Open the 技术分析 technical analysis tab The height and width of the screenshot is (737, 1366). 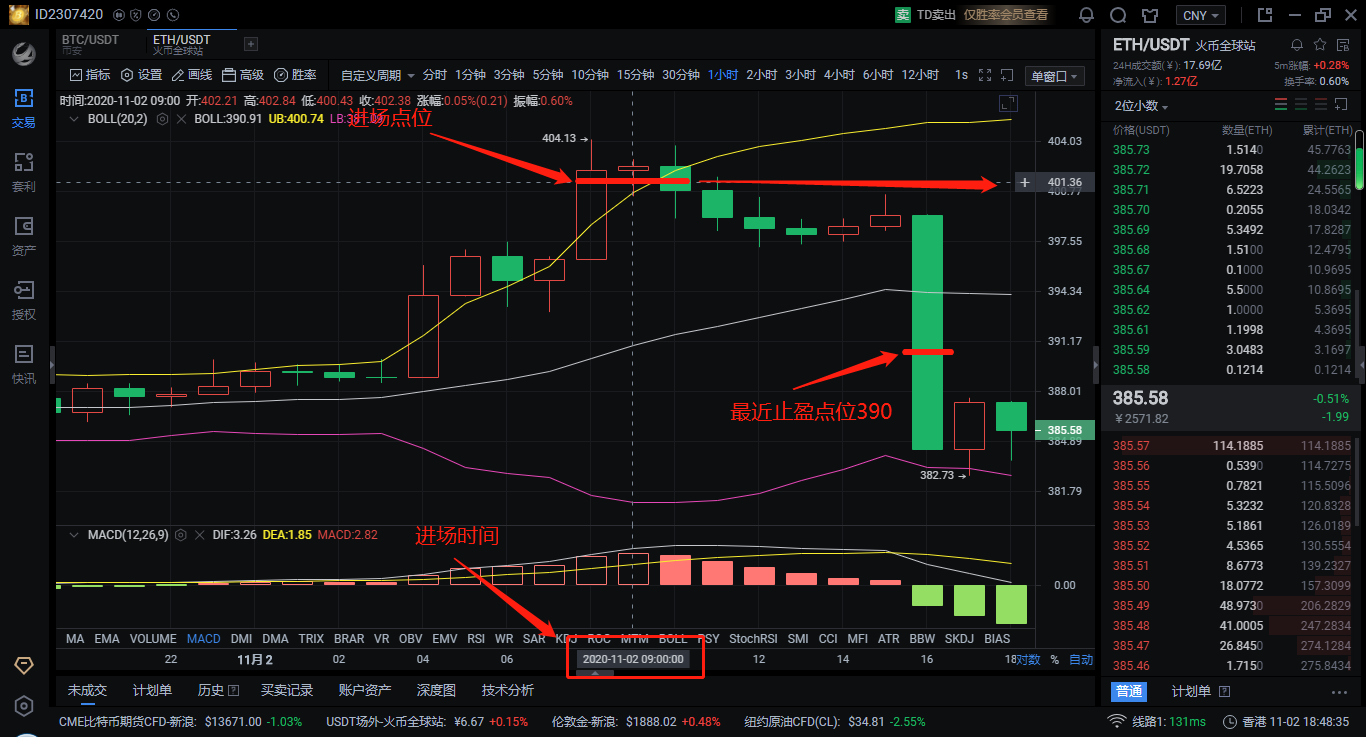(x=508, y=690)
